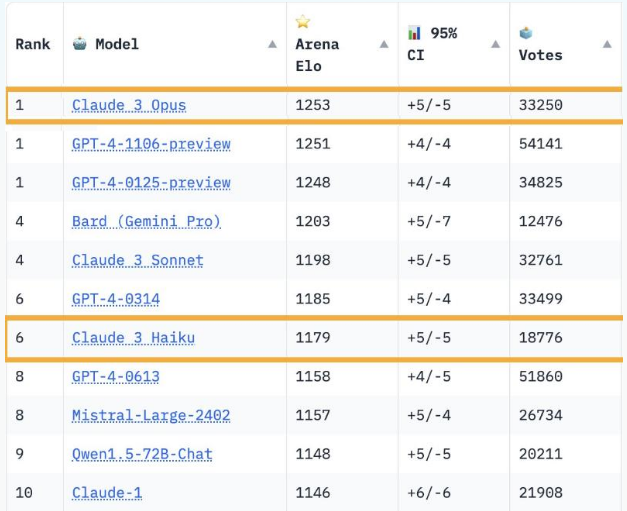Screen dimensions: 627x511
Task: Open the Claude 3 Haiku link
Action: (x=134, y=337)
